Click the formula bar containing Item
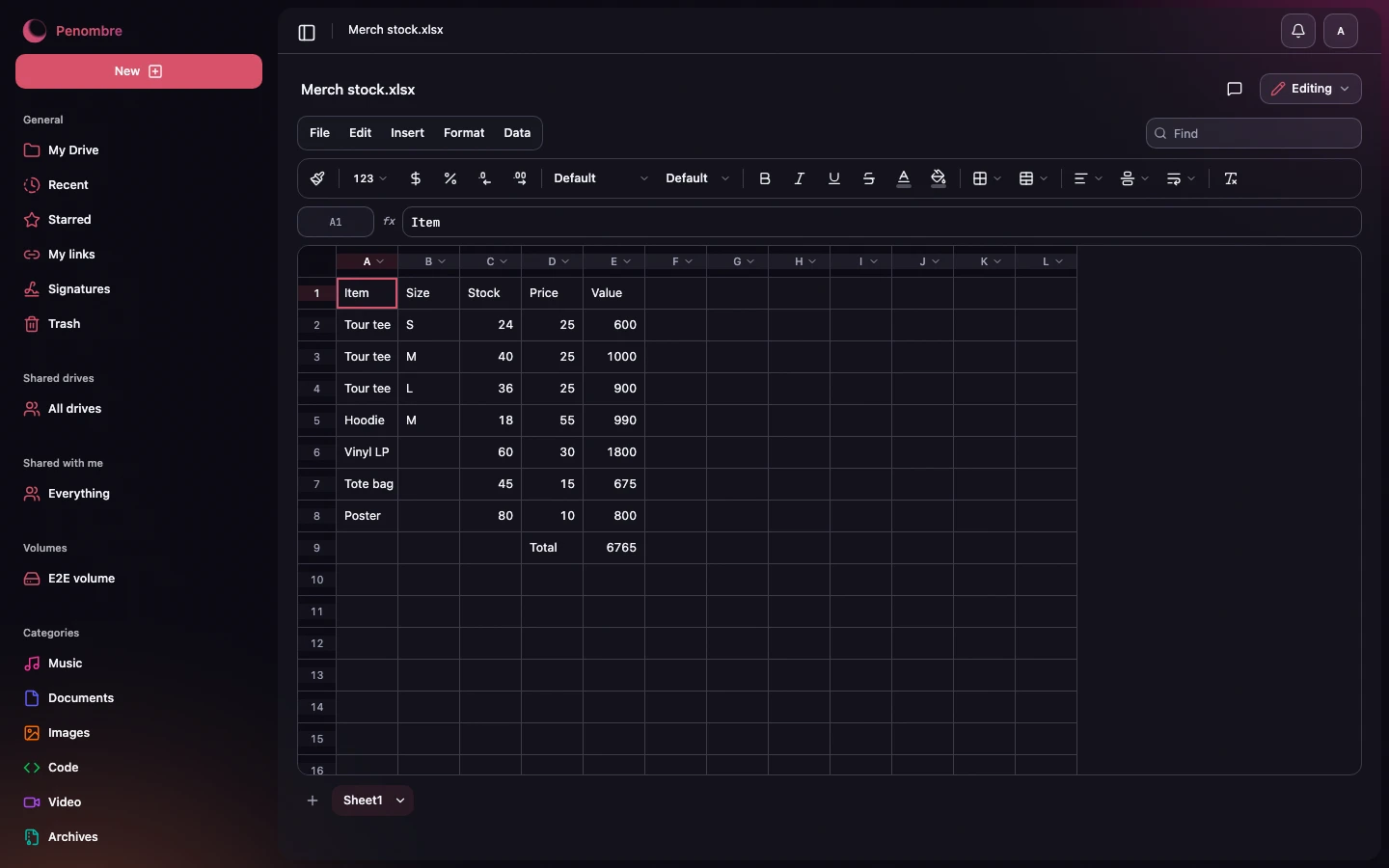 [882, 222]
